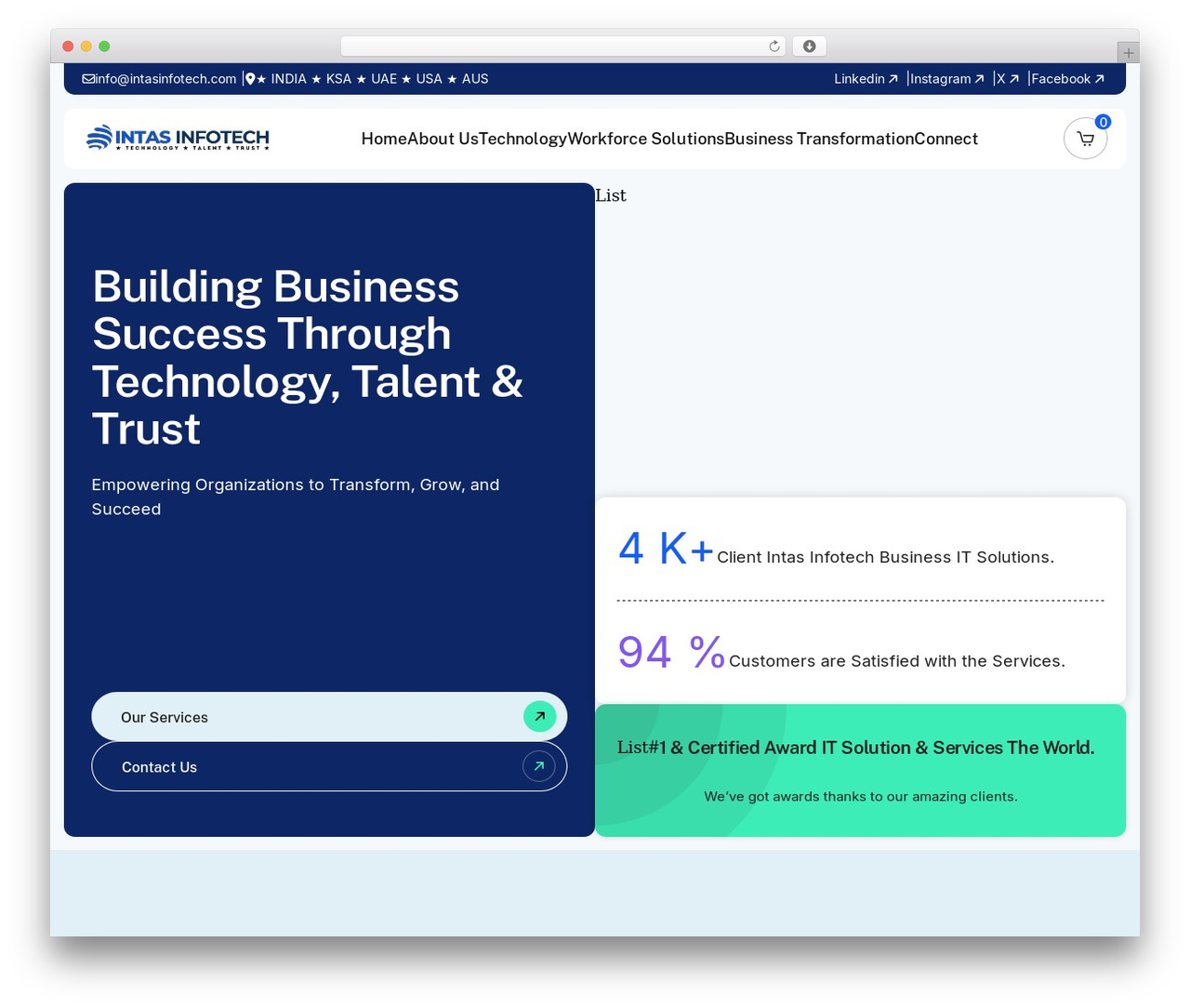
Task: Click the 'Building Business Success' headline
Action: coord(308,357)
